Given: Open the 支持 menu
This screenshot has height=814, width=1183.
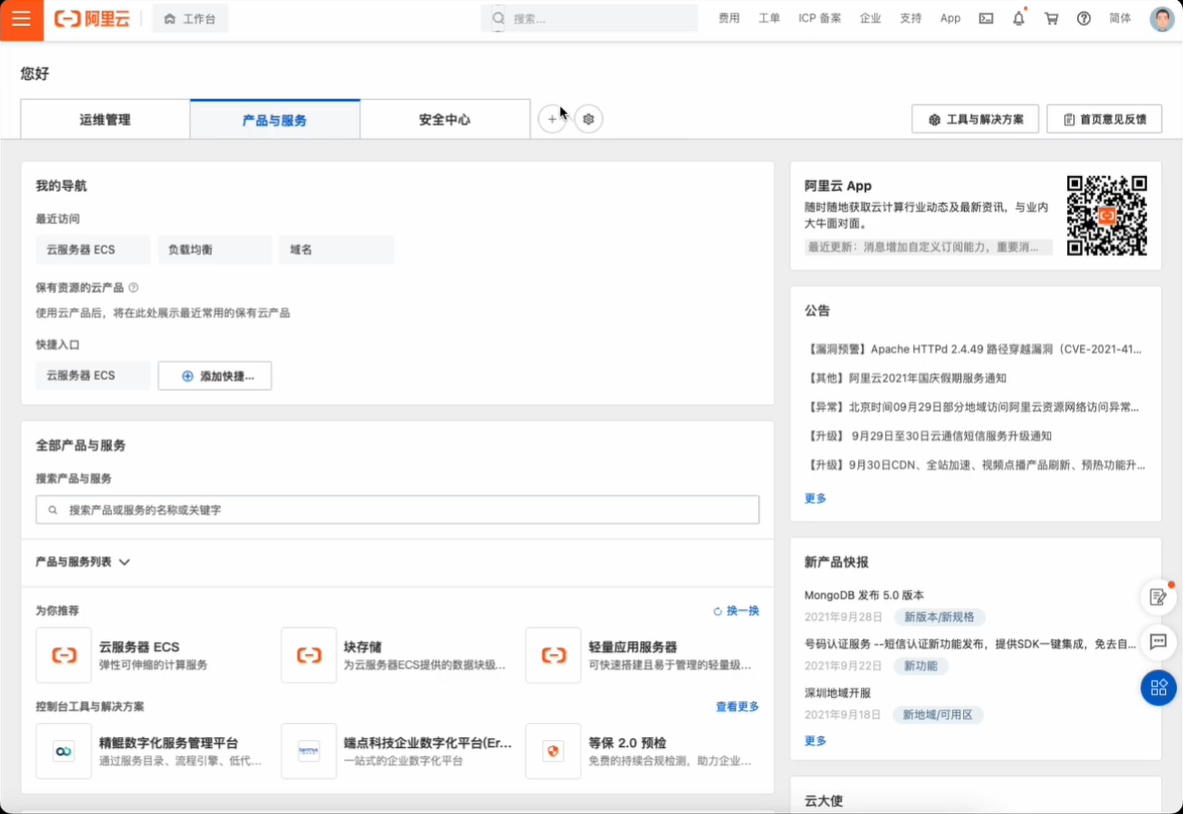Looking at the screenshot, I should click(911, 19).
